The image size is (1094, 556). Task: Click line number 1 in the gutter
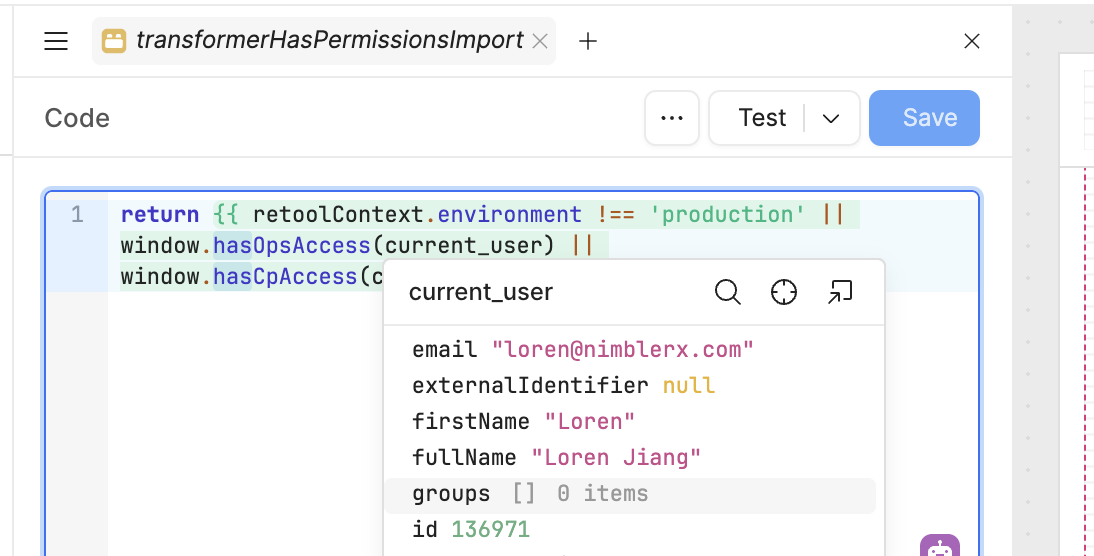click(x=77, y=215)
